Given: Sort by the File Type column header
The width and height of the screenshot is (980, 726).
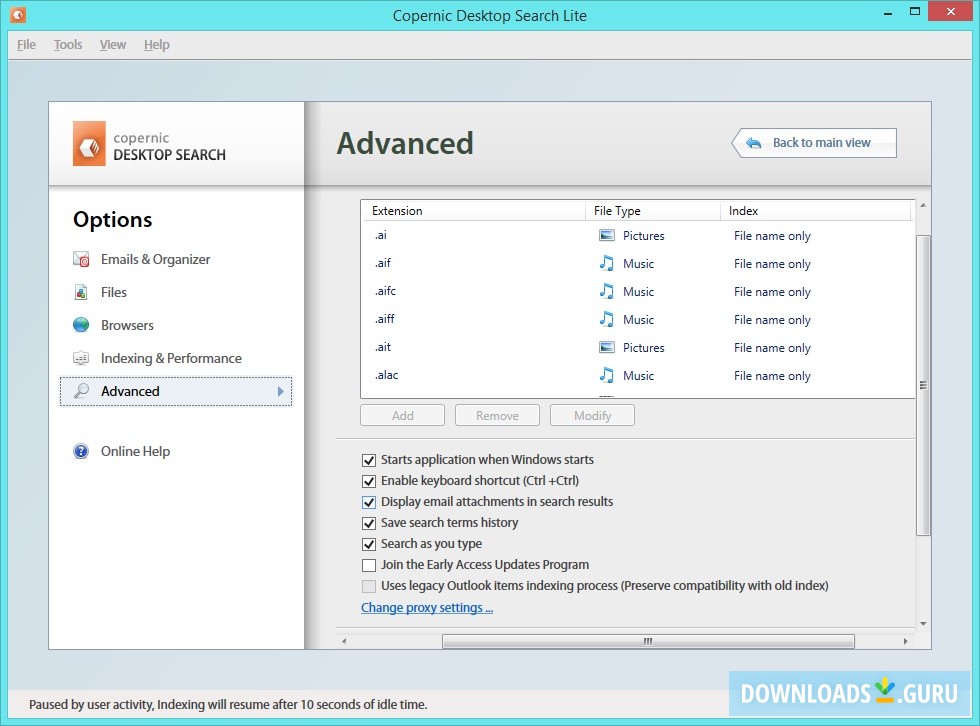Looking at the screenshot, I should (653, 211).
